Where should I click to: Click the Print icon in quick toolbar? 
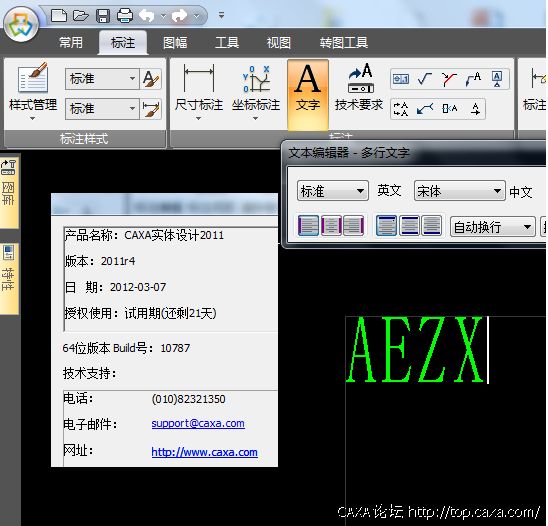[x=125, y=16]
